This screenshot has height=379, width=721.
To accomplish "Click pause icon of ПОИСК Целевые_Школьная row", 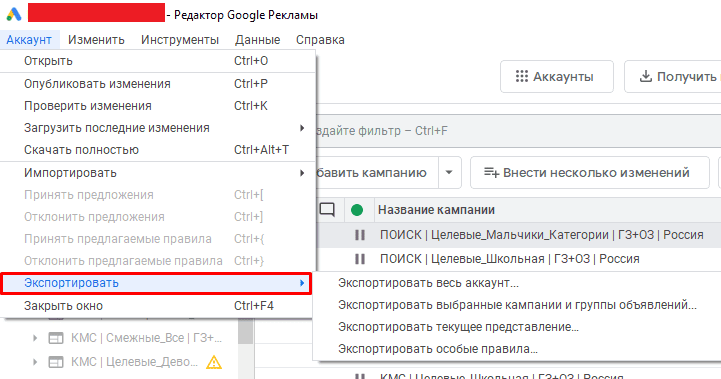I will 360,259.
